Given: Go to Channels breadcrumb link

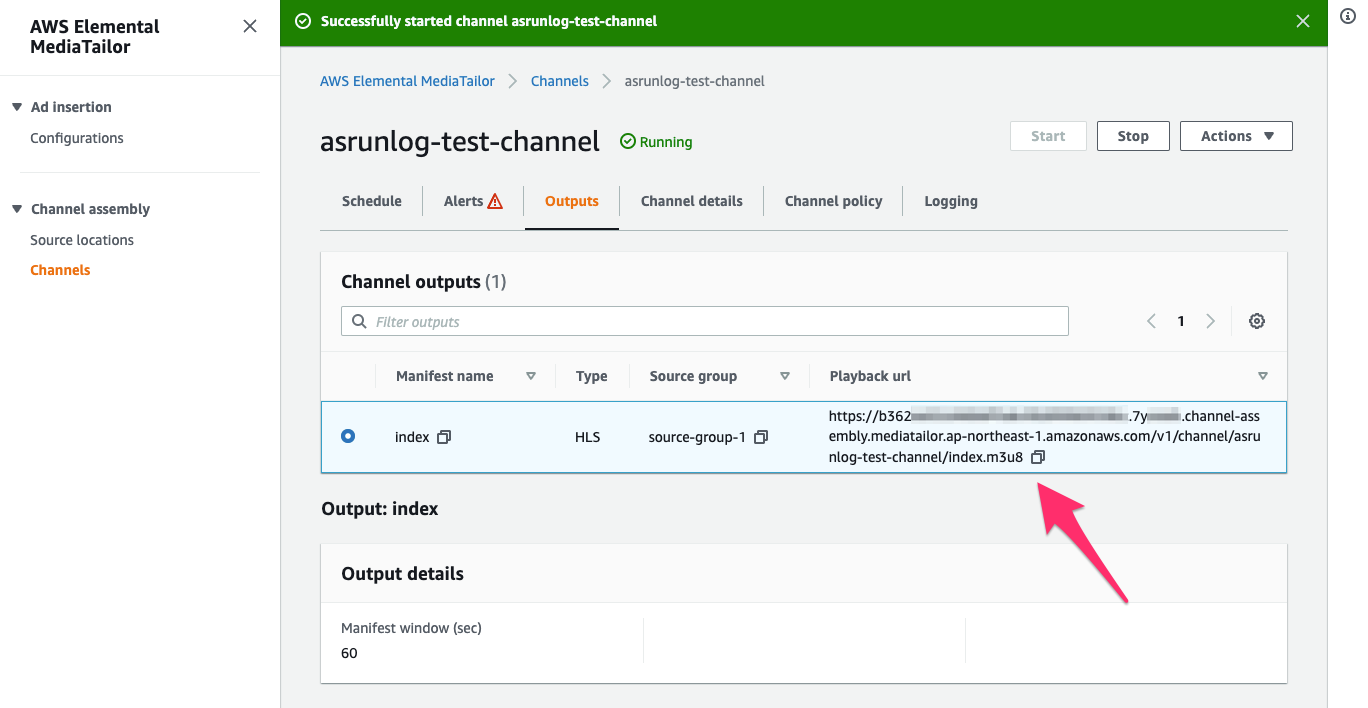Looking at the screenshot, I should (560, 81).
